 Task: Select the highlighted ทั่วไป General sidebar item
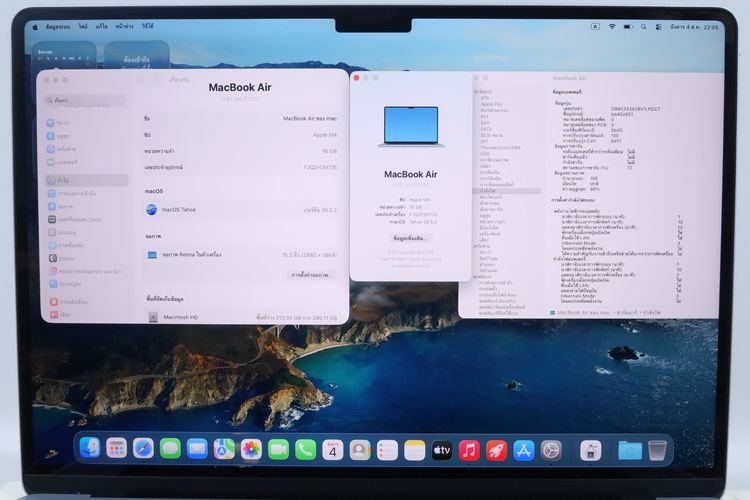86,180
